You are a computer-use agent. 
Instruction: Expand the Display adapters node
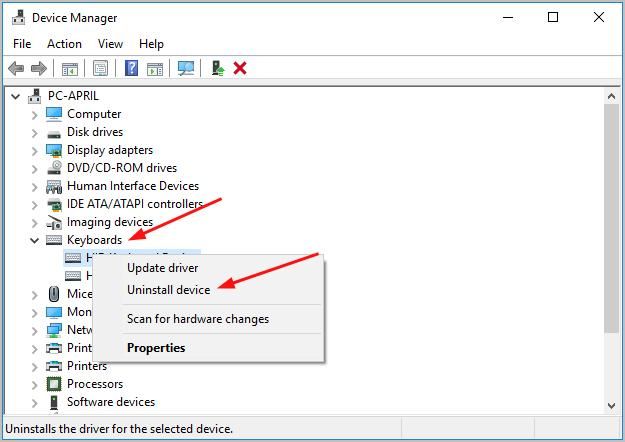click(35, 150)
